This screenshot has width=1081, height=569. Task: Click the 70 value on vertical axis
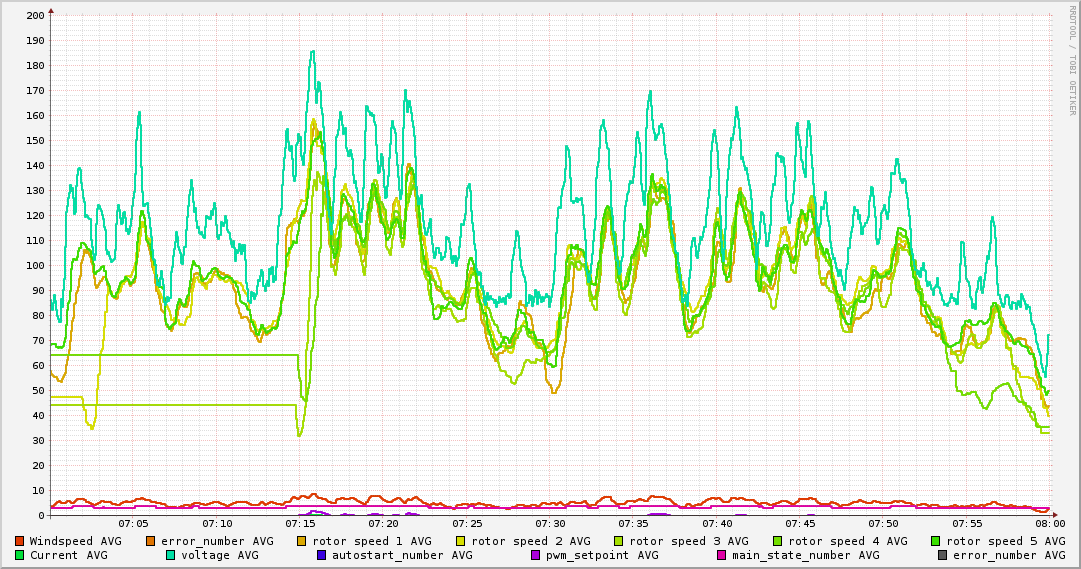coord(38,341)
